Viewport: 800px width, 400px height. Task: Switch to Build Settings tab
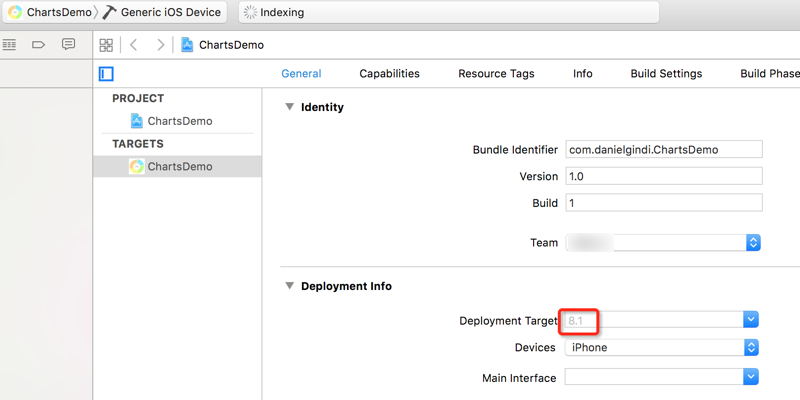666,73
